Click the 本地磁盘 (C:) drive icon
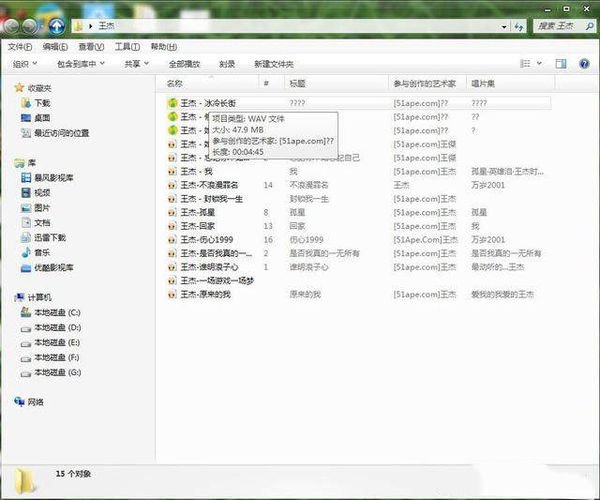Viewport: 600px width, 500px height. (x=26, y=312)
